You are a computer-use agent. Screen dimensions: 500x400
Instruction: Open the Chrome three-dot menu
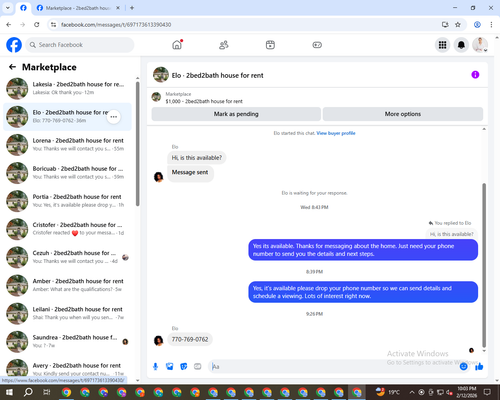pyautogui.click(x=491, y=24)
